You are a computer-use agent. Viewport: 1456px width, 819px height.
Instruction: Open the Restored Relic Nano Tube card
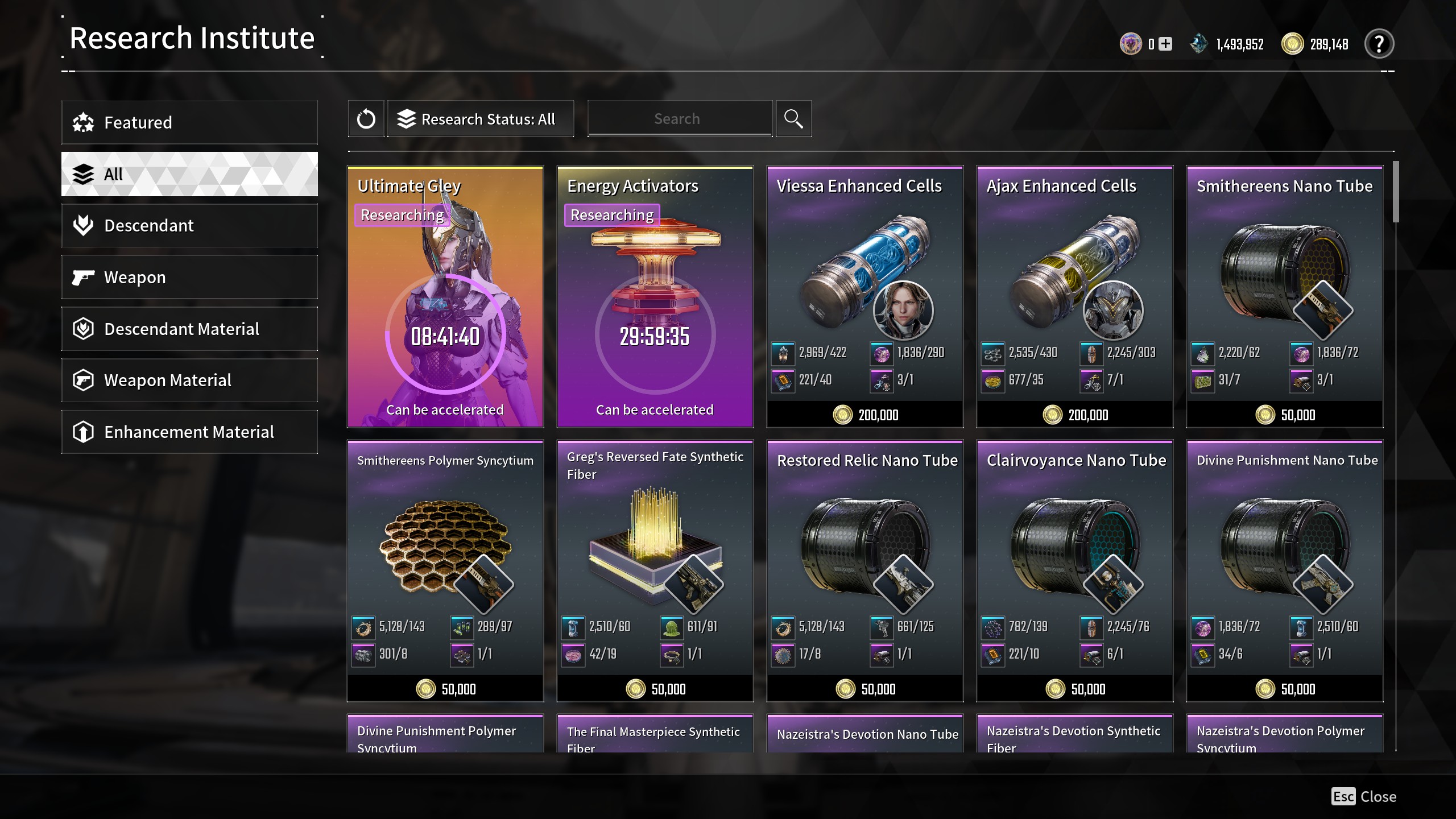865,571
